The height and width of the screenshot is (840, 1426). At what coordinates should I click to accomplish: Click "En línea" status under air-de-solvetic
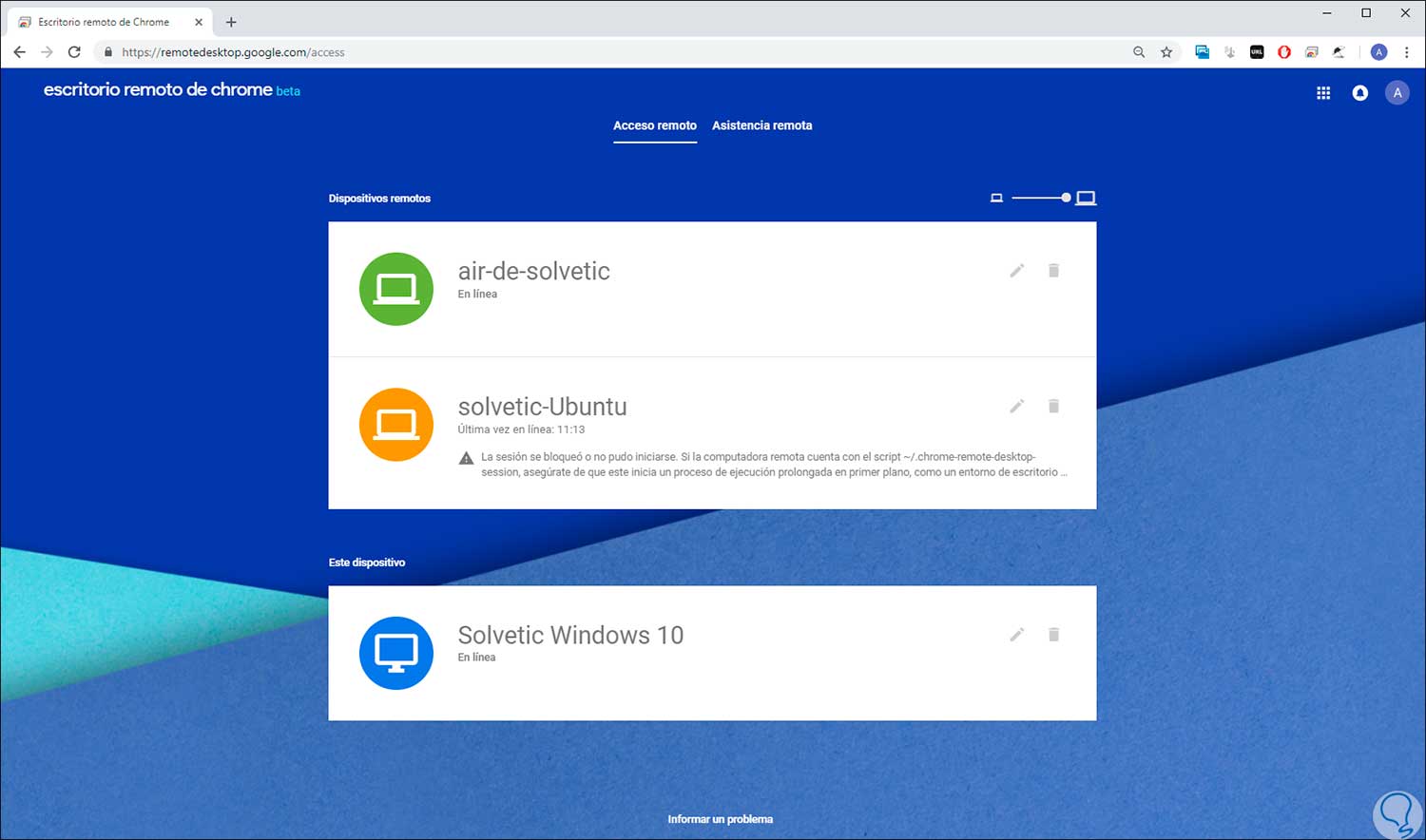[x=477, y=294]
